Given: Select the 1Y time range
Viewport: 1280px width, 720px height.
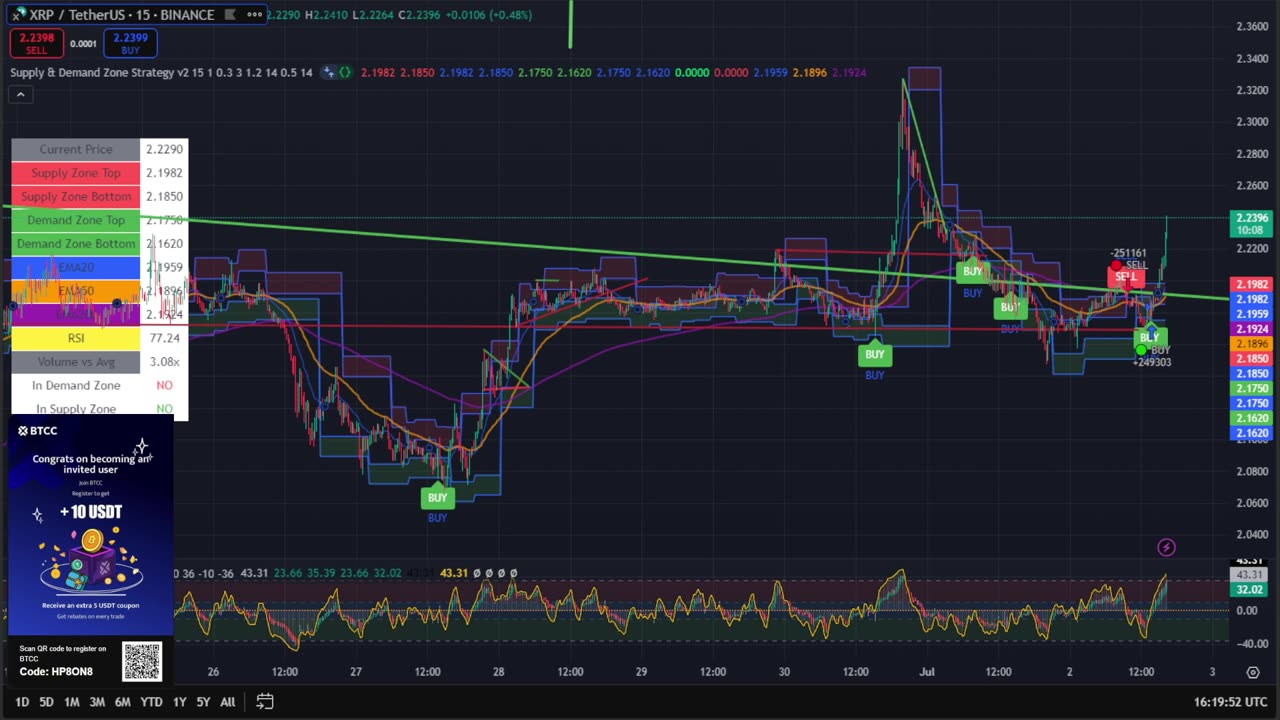Looking at the screenshot, I should (x=179, y=702).
